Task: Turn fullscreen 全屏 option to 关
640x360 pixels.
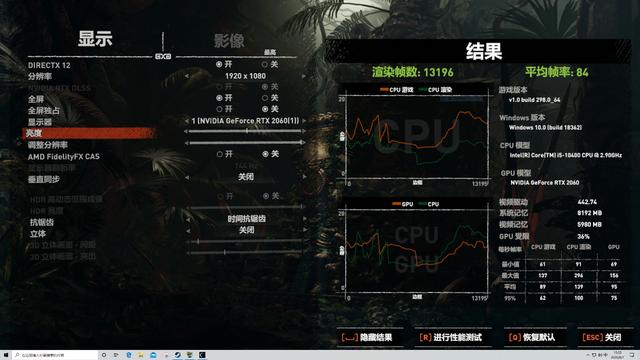Action: click(x=270, y=98)
